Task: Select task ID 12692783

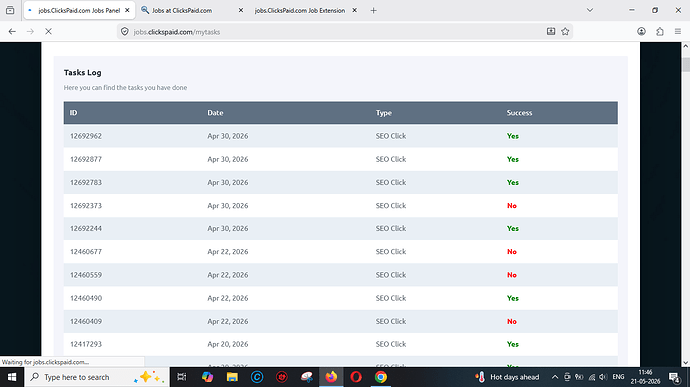Action: tap(86, 182)
